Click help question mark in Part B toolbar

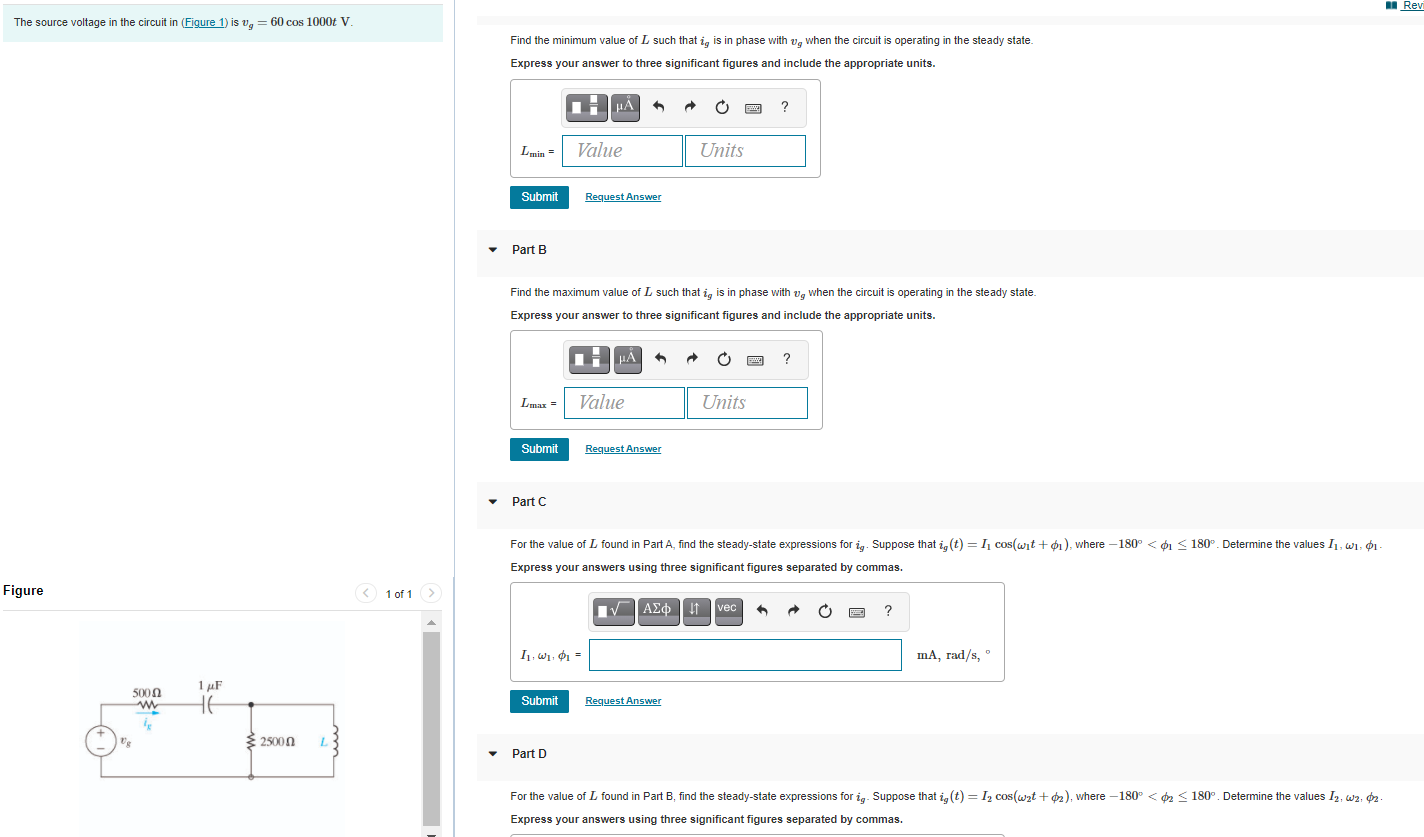point(787,359)
